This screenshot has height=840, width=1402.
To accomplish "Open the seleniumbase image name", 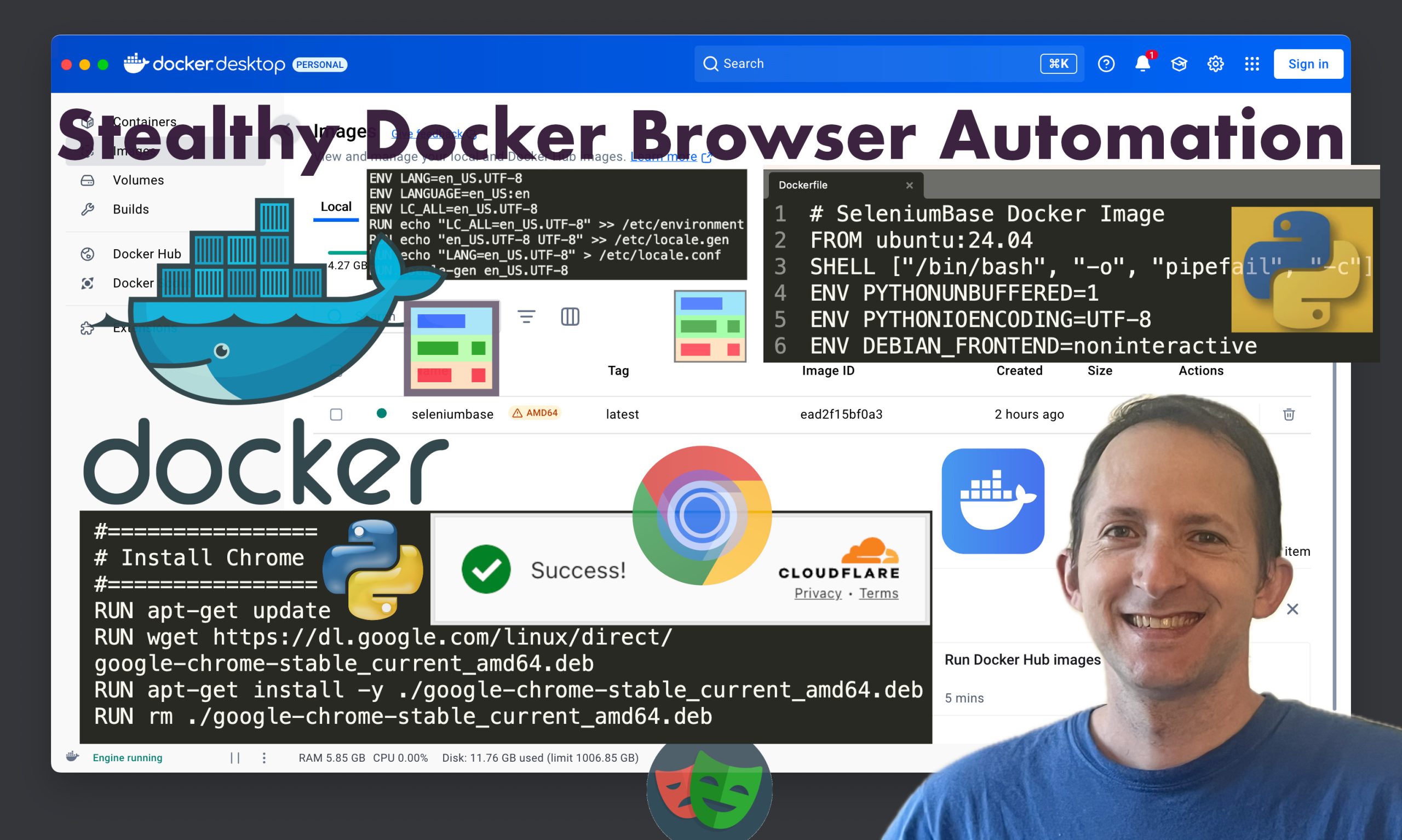I will pyautogui.click(x=452, y=415).
